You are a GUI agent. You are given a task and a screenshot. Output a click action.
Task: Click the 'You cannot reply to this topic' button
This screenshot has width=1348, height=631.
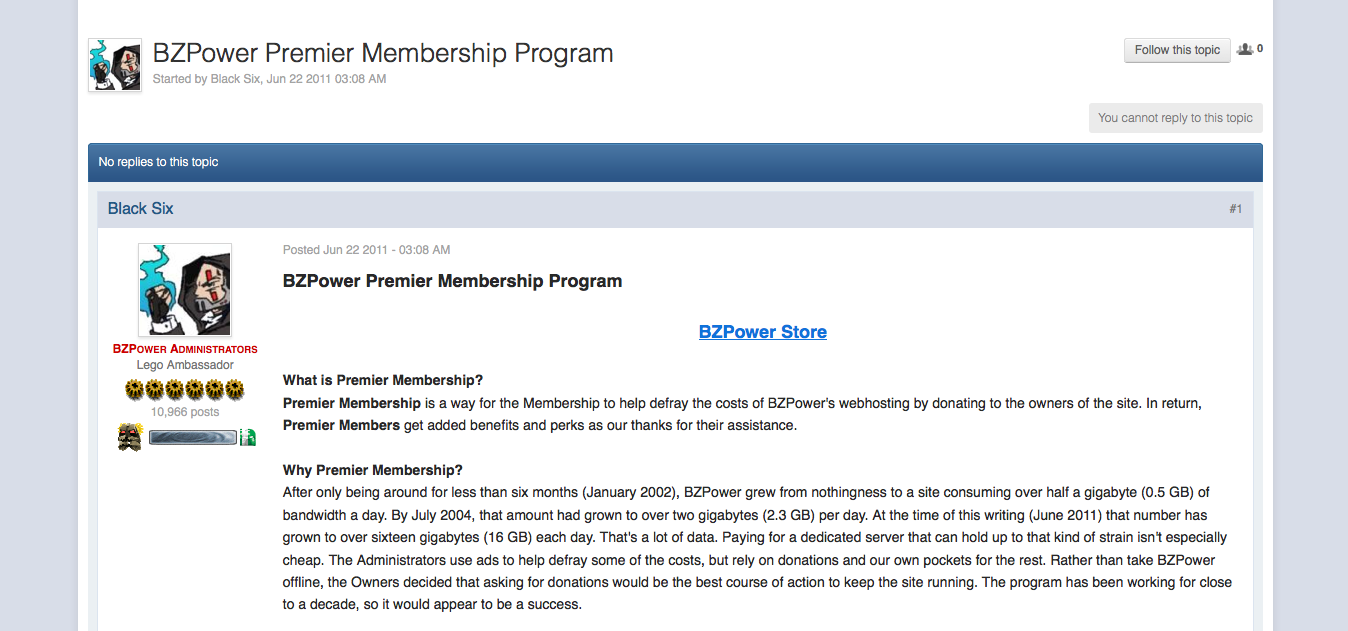tap(1175, 118)
